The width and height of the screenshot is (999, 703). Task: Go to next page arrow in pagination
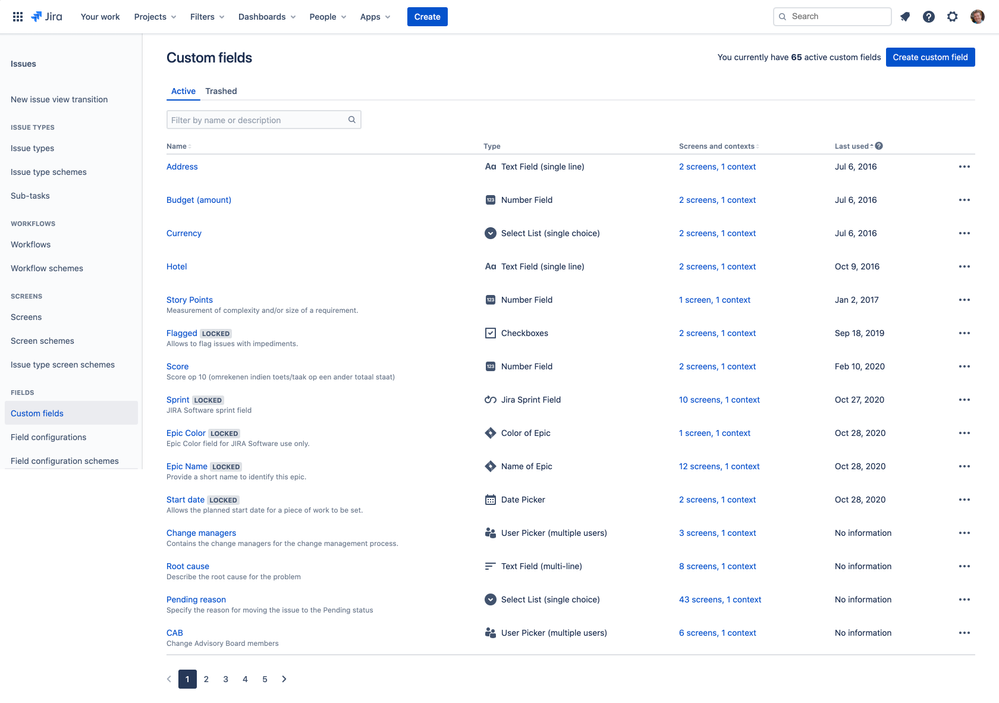click(x=284, y=679)
